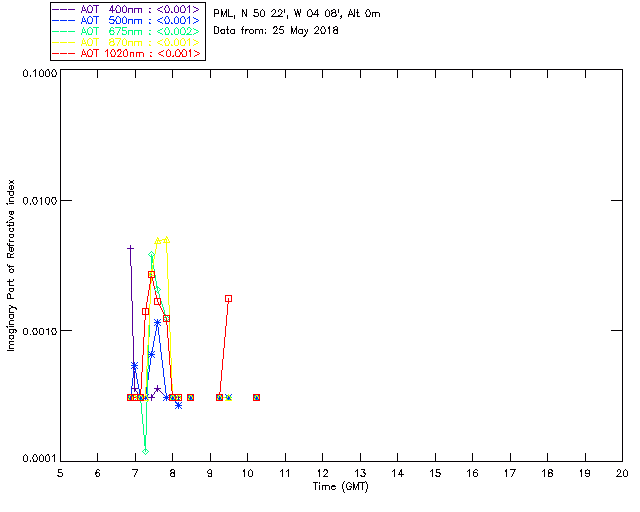
Task: Select the blue asterisk dipping below the baseline
Action: coord(178,405)
